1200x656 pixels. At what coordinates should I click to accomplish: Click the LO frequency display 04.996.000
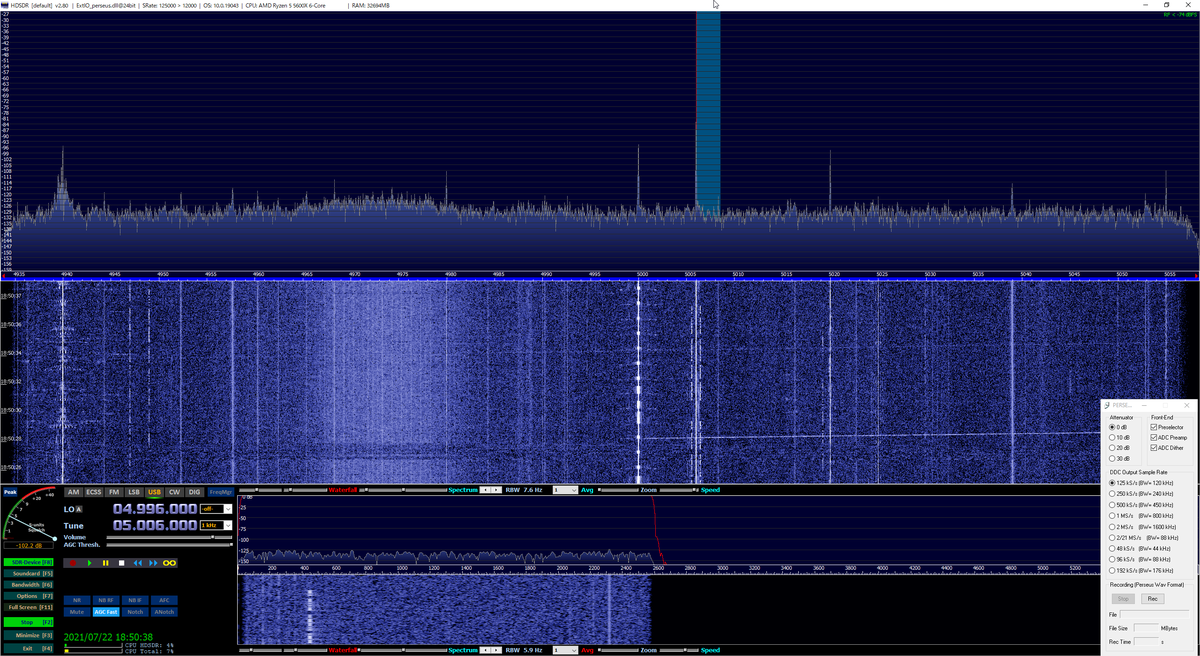[155, 509]
